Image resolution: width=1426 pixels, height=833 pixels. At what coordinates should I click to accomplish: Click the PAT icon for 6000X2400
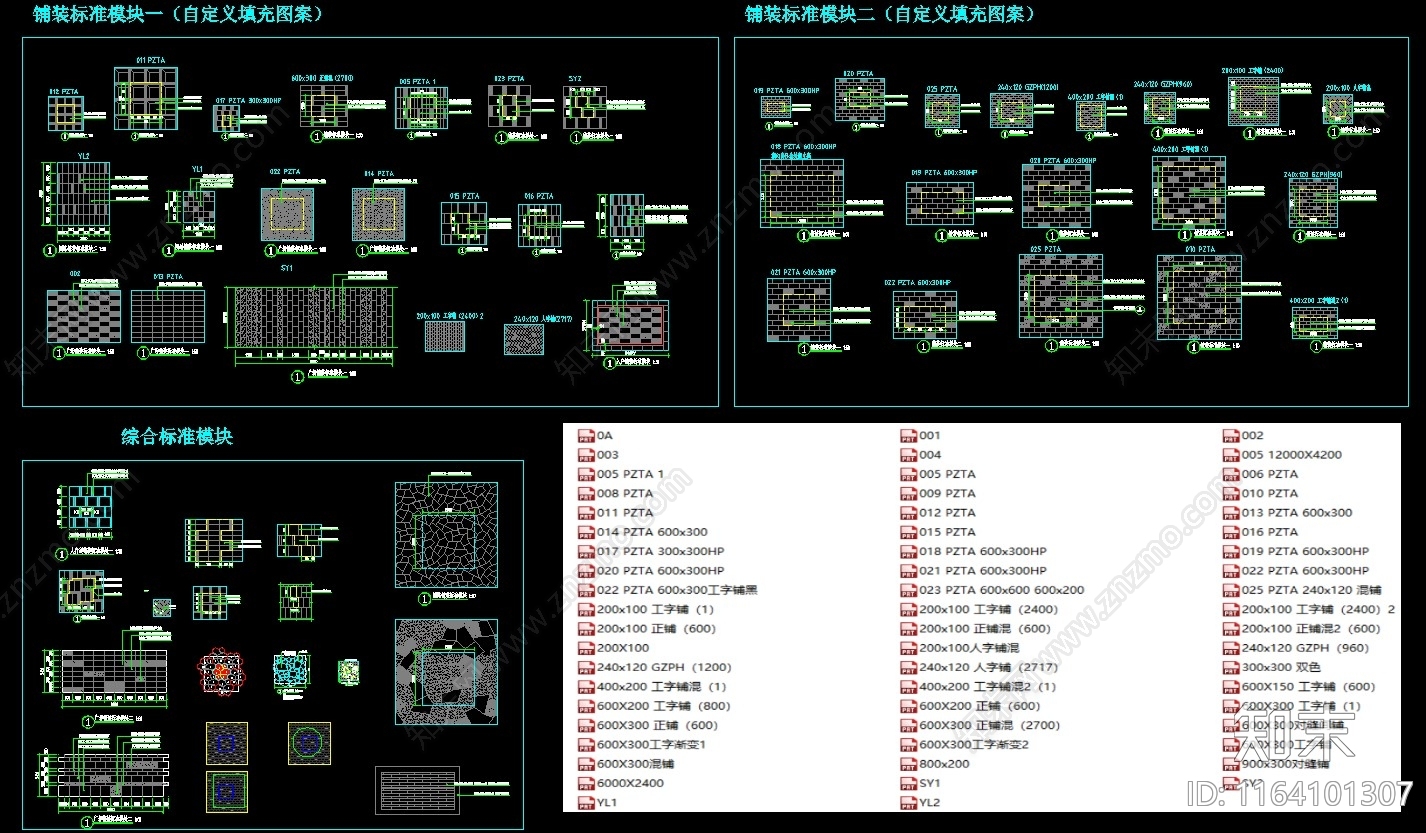pos(586,783)
